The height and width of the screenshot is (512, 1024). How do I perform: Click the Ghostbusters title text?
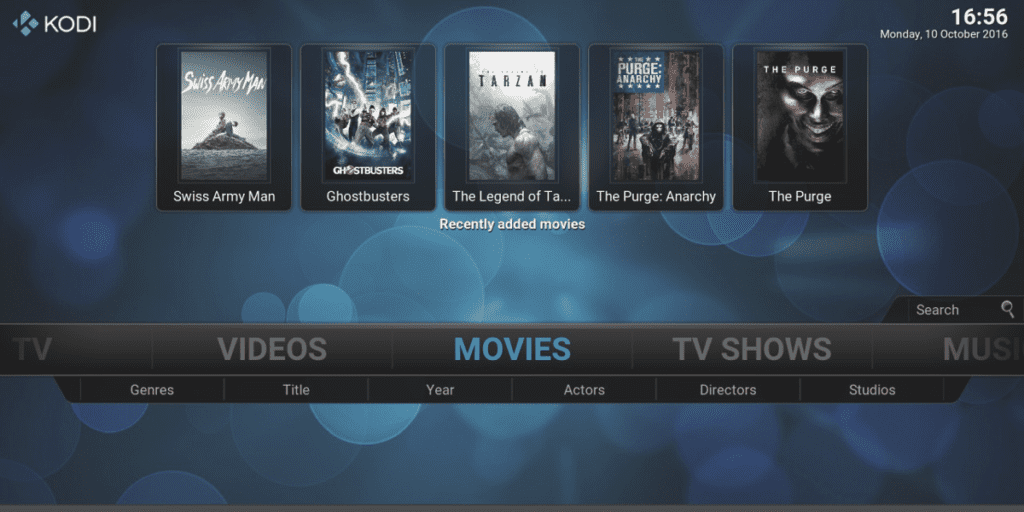pos(368,197)
